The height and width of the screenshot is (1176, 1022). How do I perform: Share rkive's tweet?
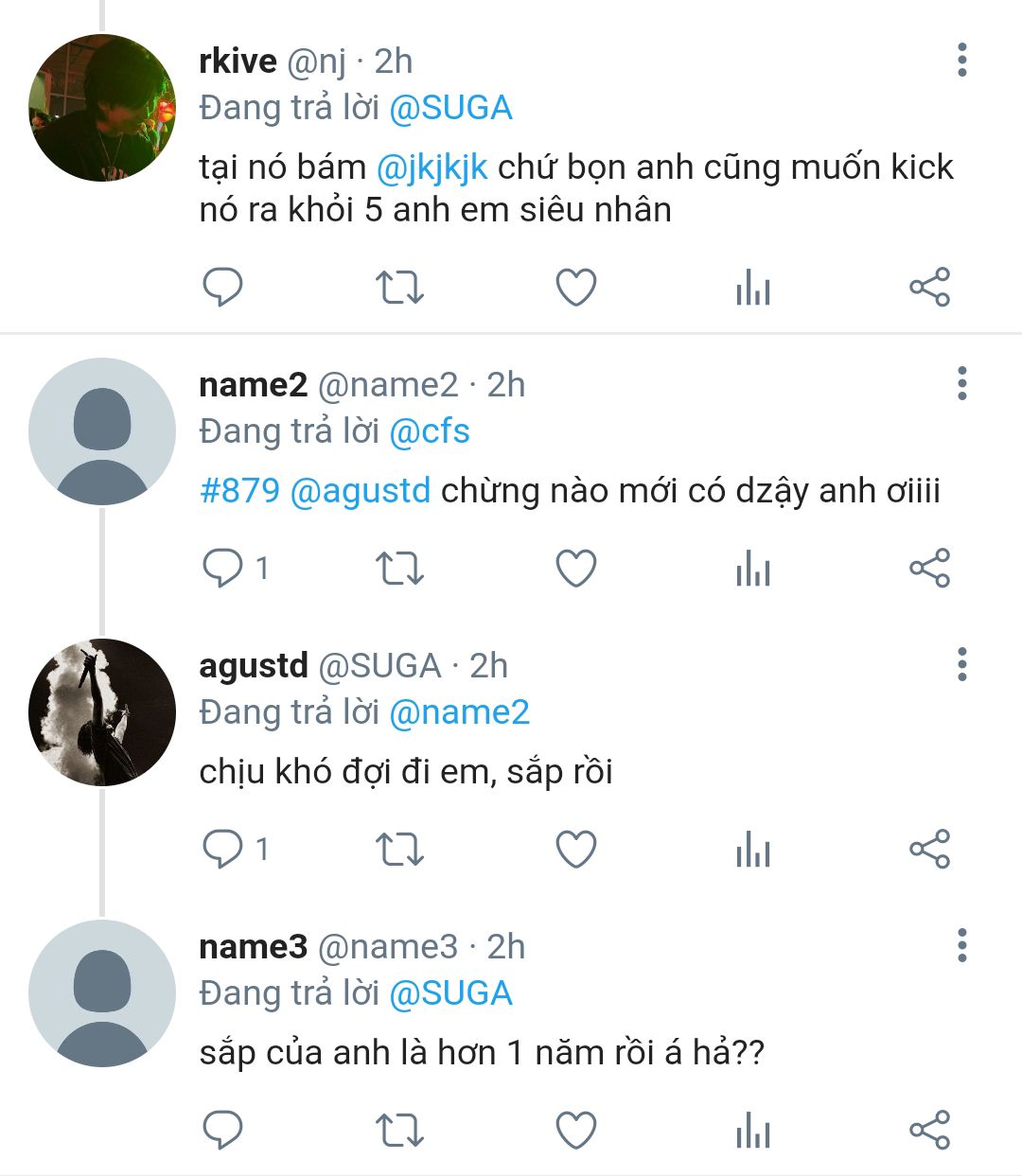[928, 287]
